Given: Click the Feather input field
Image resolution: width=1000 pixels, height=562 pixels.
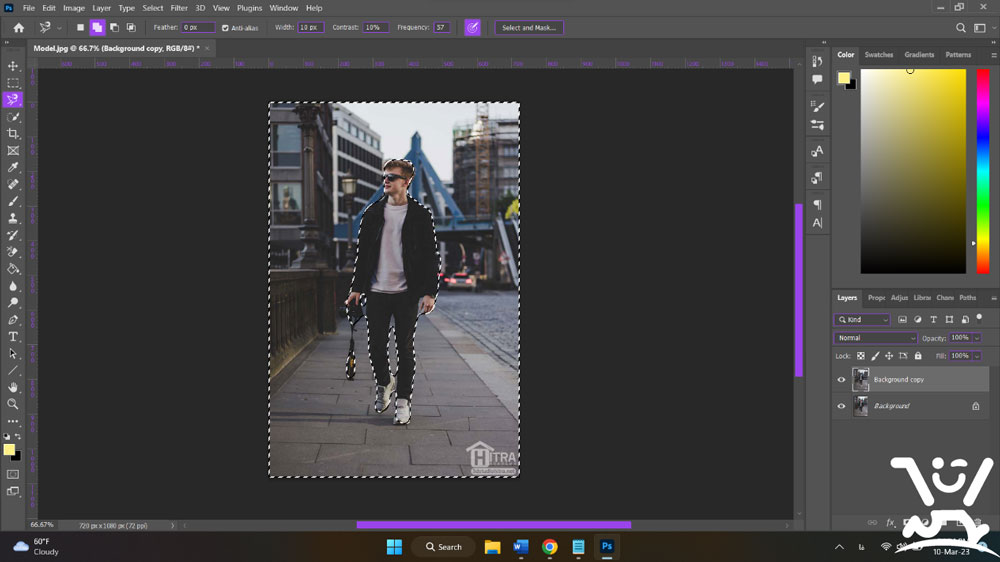Looking at the screenshot, I should click(x=198, y=27).
